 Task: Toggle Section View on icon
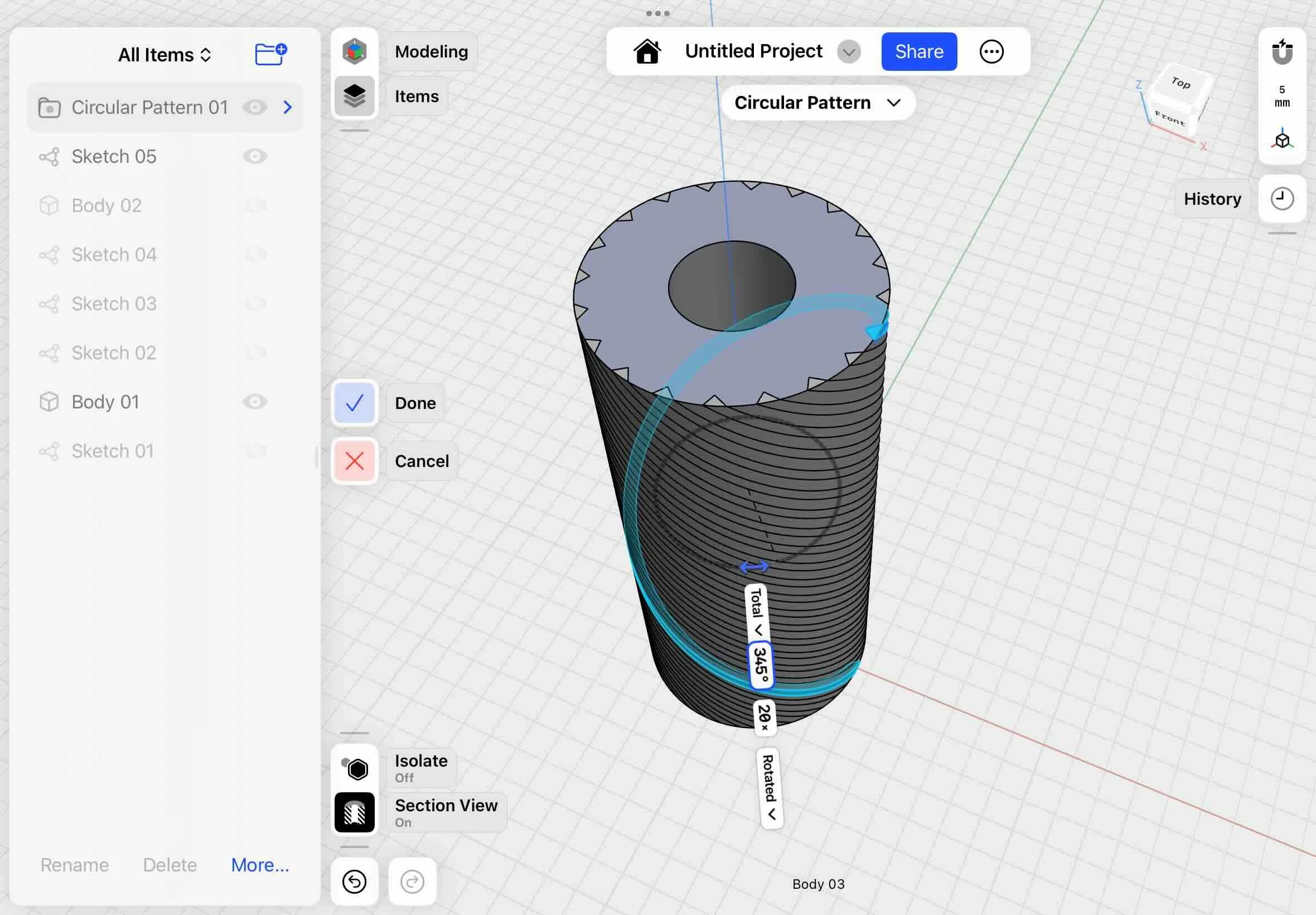[x=354, y=812]
